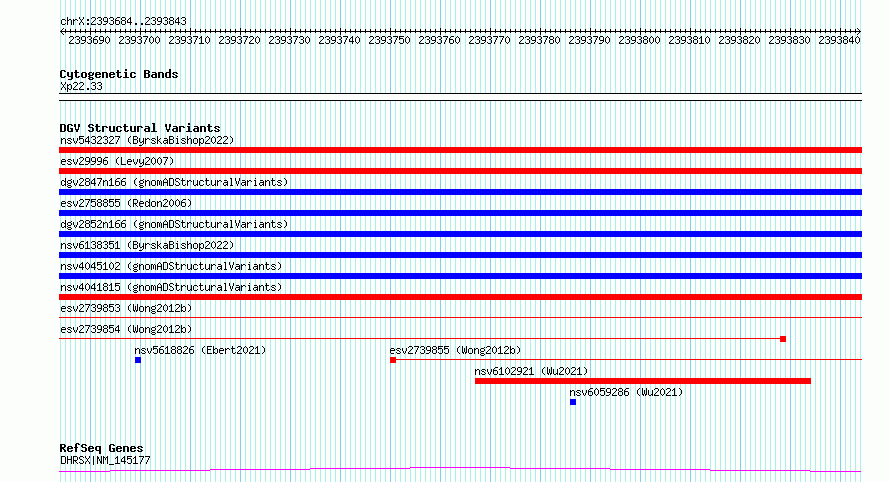Click ruler position 2393800

click(x=639, y=40)
